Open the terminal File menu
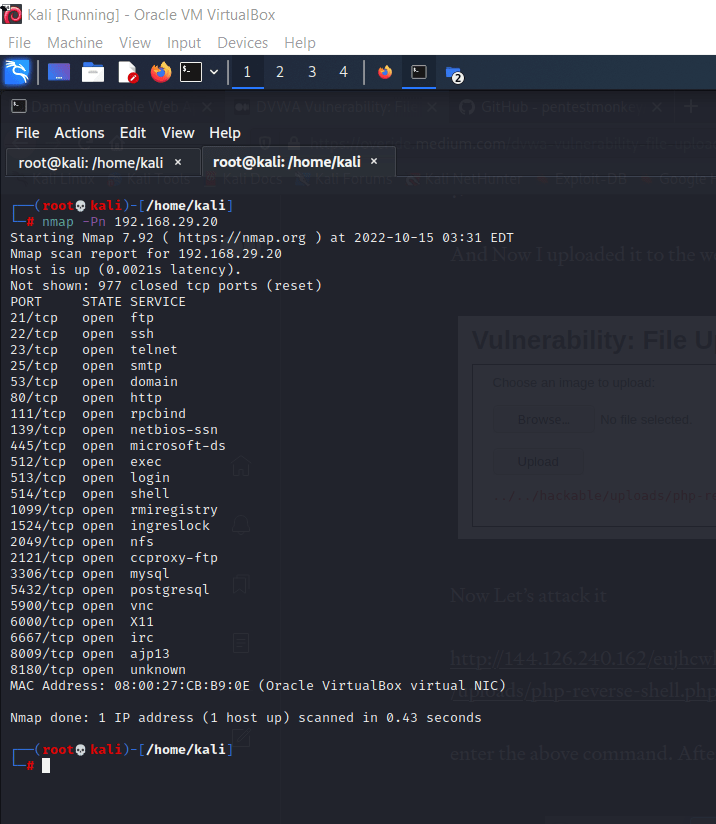 coord(27,133)
